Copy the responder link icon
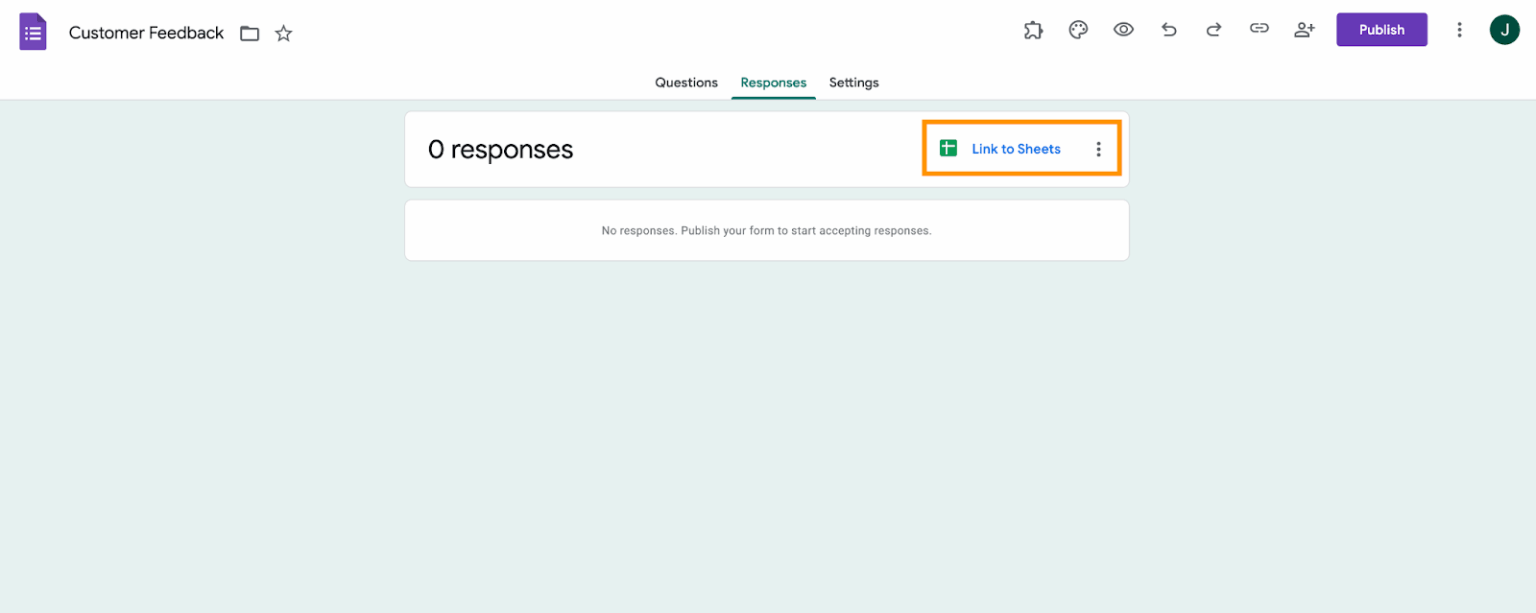This screenshot has height=613, width=1536. click(x=1259, y=30)
